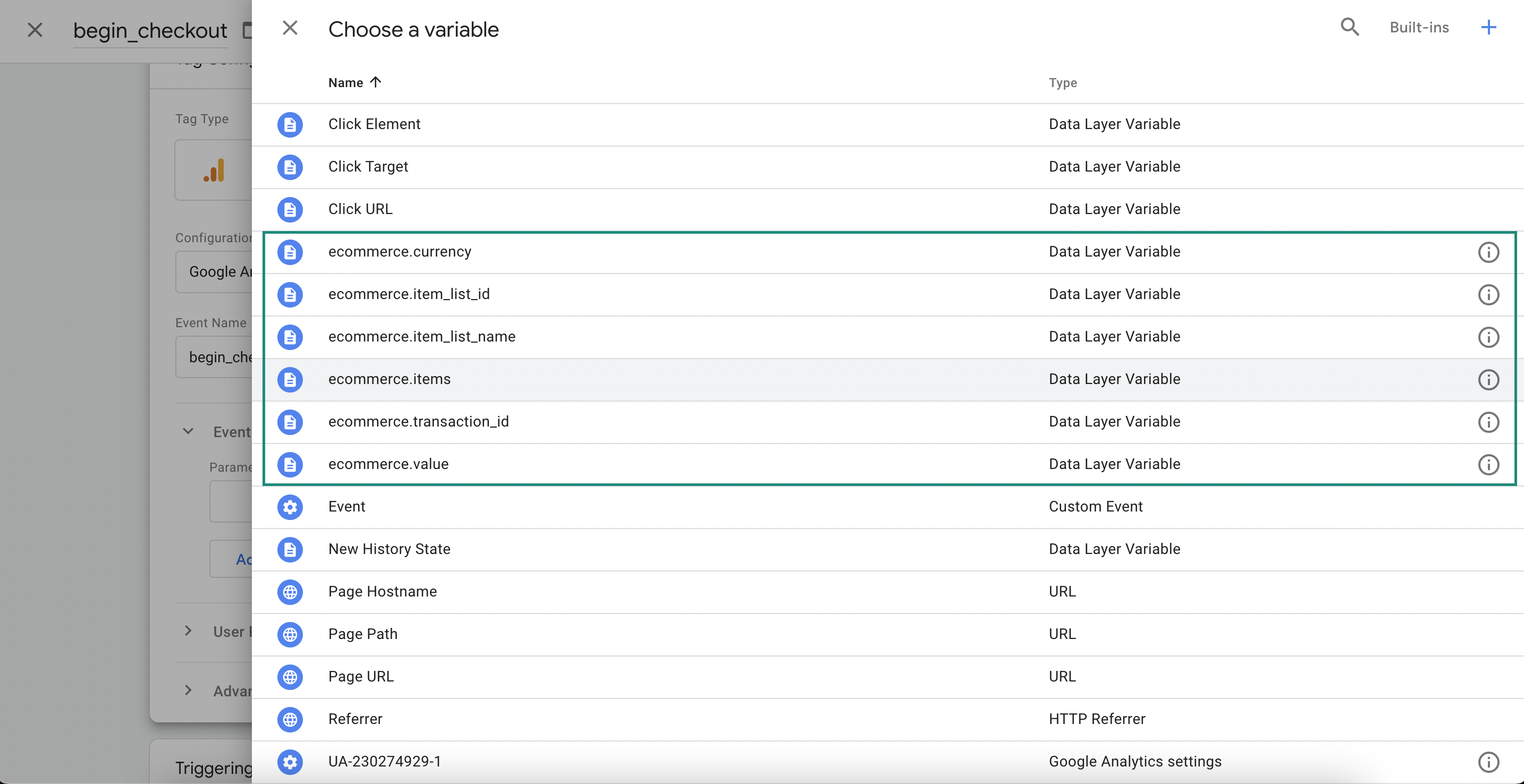Screen dimensions: 1524x784
Task: Click the Custom Event type cell
Action: 1095,507
